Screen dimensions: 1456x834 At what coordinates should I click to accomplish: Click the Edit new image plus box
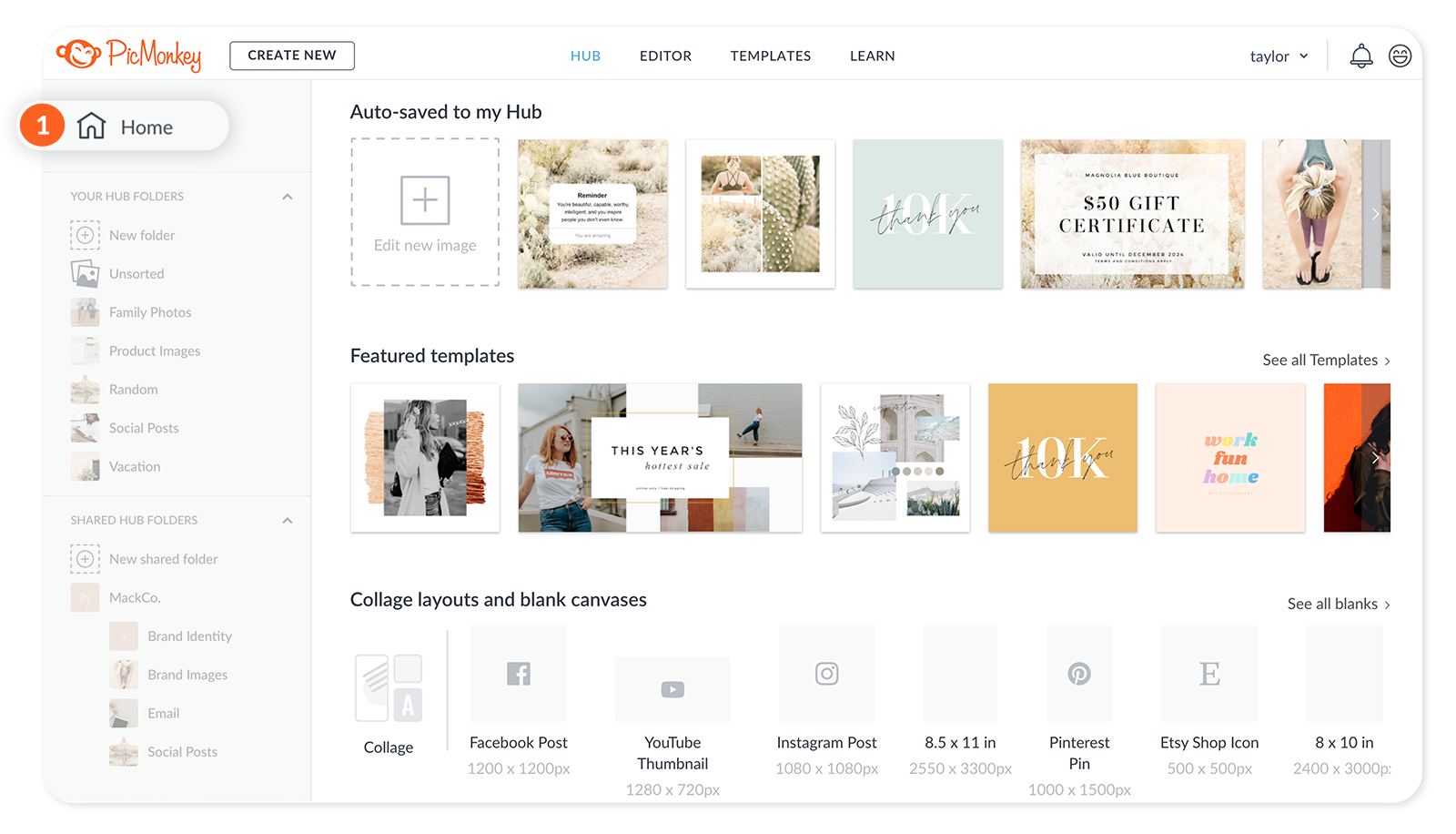(x=425, y=212)
